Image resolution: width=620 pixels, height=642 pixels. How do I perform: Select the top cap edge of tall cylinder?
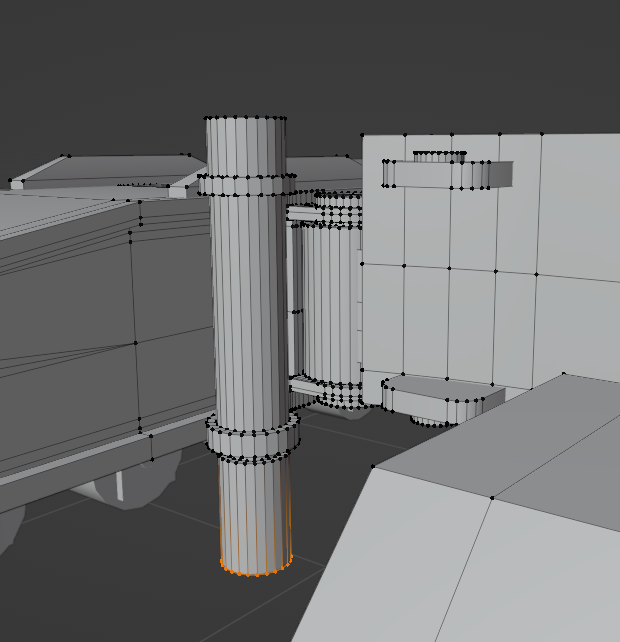[245, 118]
